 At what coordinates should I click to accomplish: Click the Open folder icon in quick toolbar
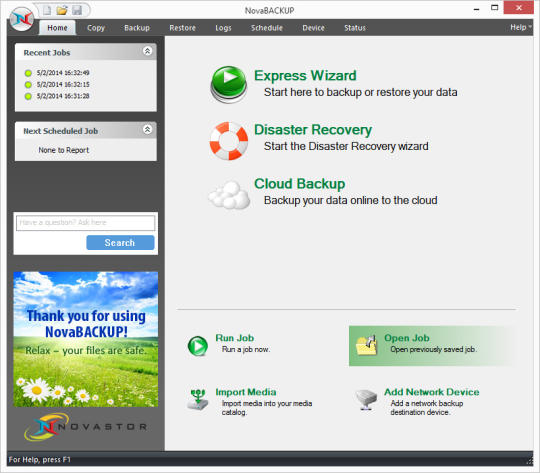(x=62, y=10)
